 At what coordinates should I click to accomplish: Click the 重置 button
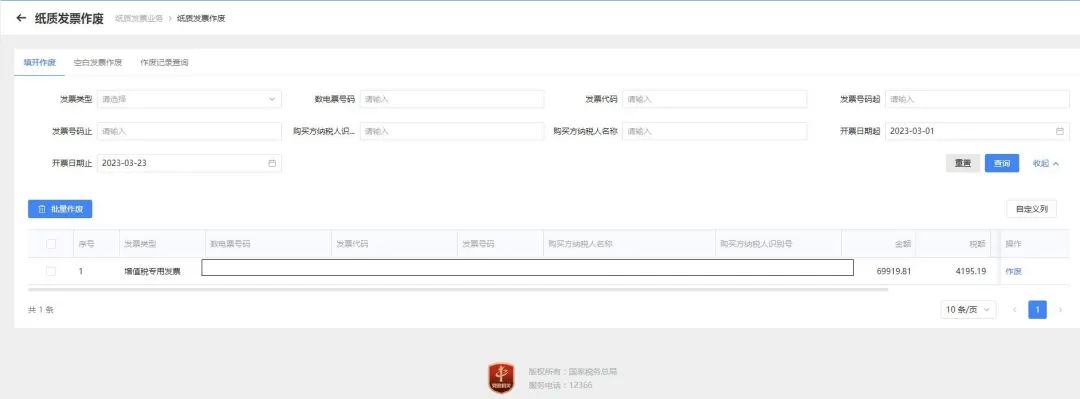click(963, 163)
